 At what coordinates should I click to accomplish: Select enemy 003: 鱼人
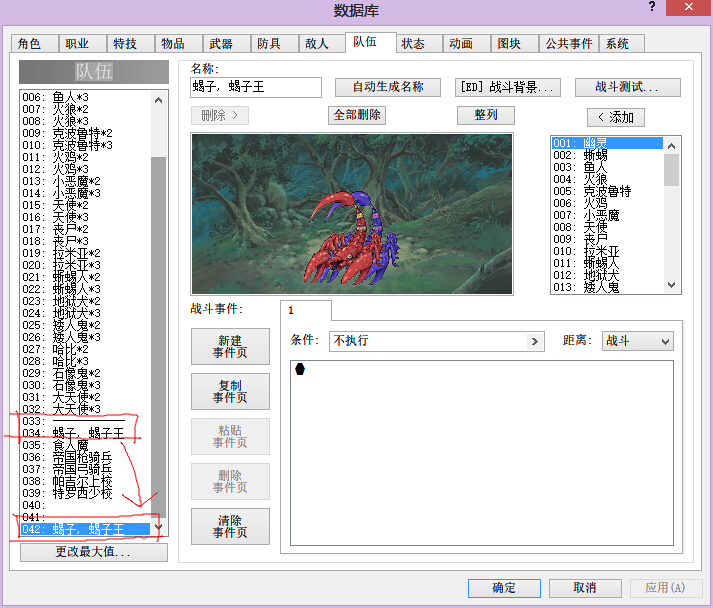[x=608, y=167]
